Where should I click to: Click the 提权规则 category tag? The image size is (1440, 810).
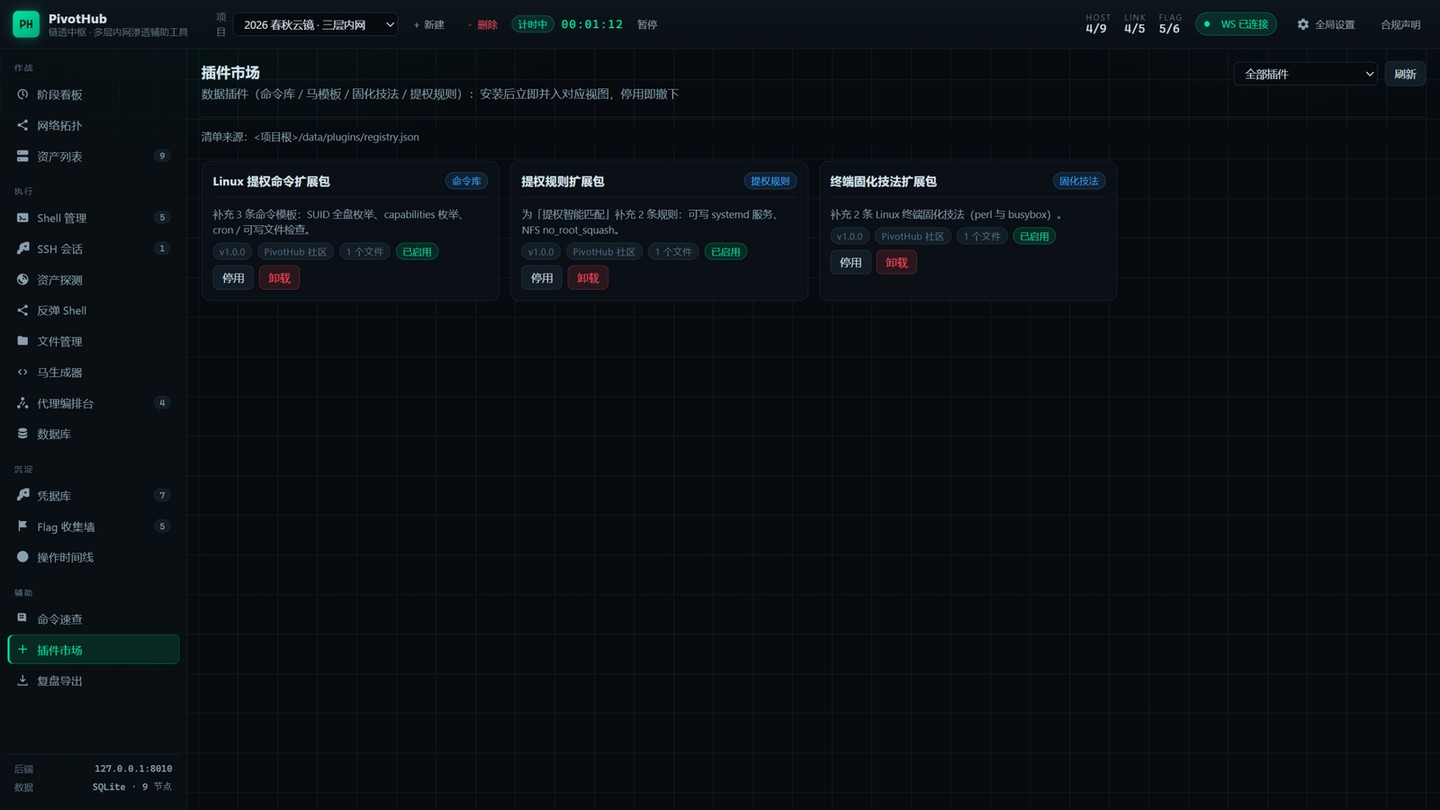pyautogui.click(x=770, y=181)
